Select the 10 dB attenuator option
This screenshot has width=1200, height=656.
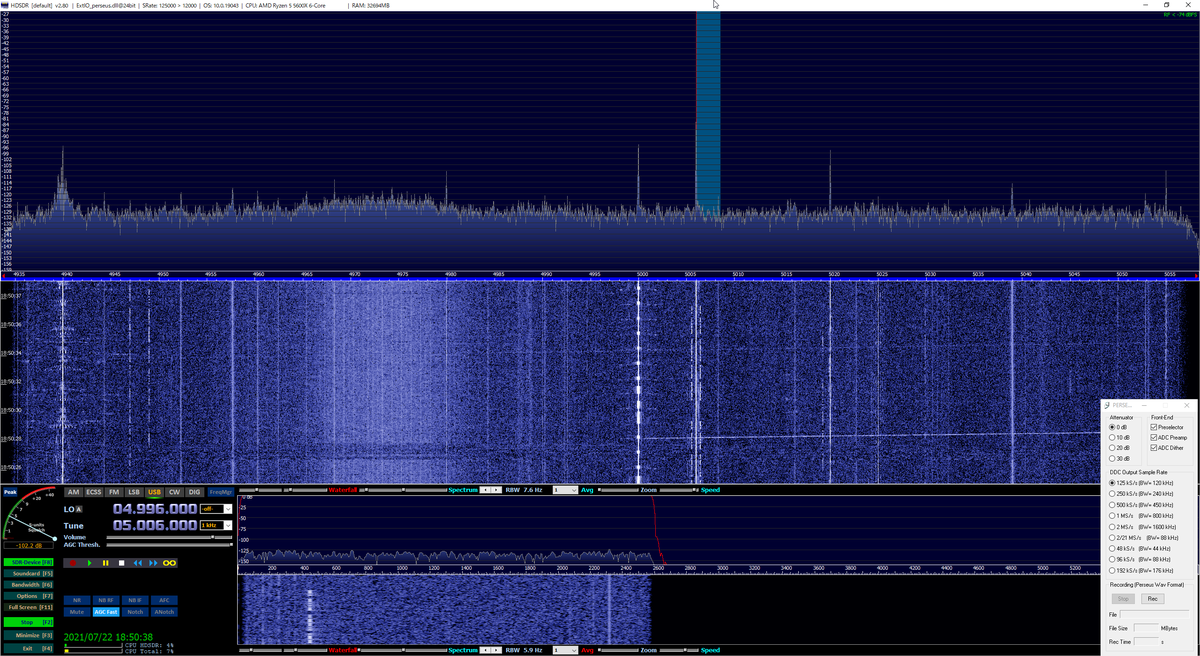click(x=1120, y=437)
